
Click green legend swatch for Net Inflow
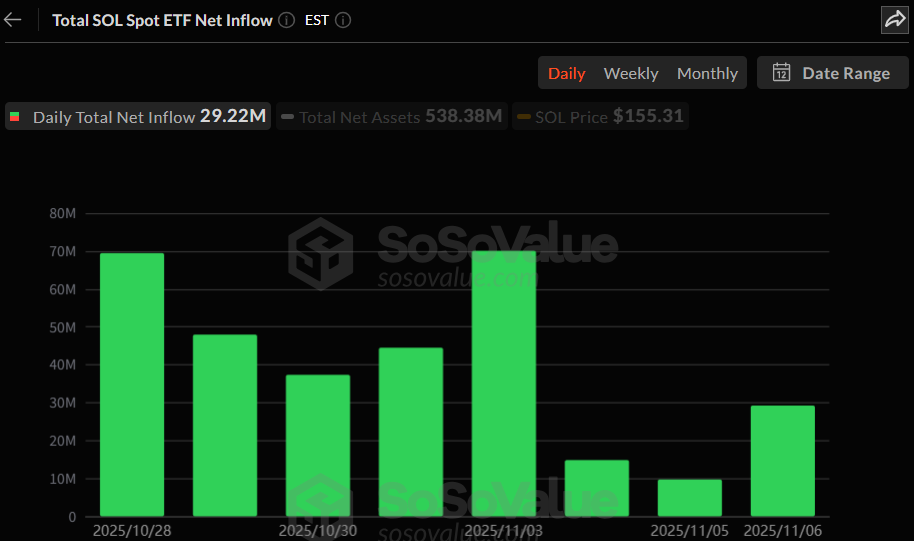[x=15, y=117]
